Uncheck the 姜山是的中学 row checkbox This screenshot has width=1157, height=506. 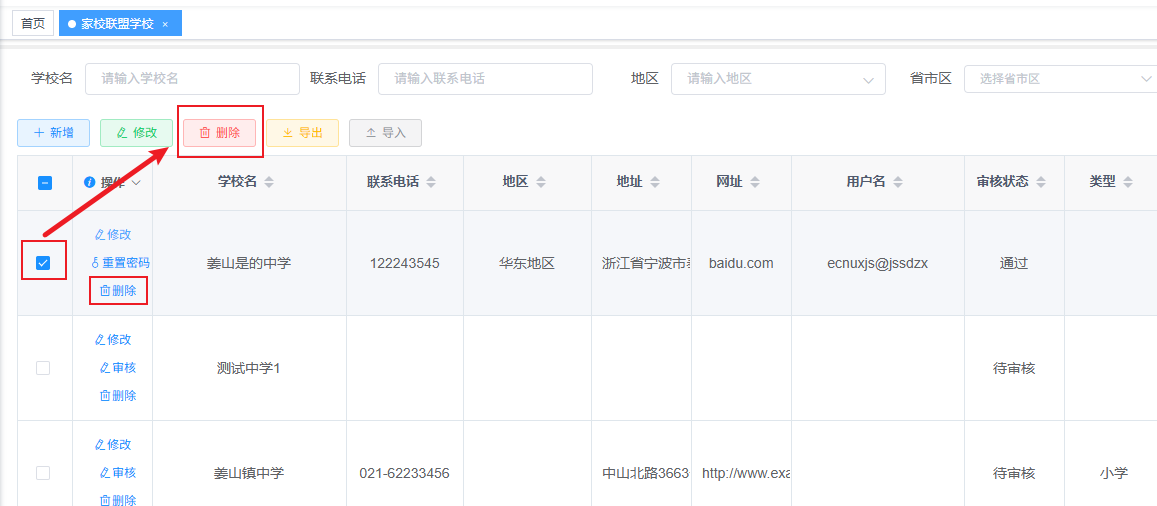(x=43, y=263)
